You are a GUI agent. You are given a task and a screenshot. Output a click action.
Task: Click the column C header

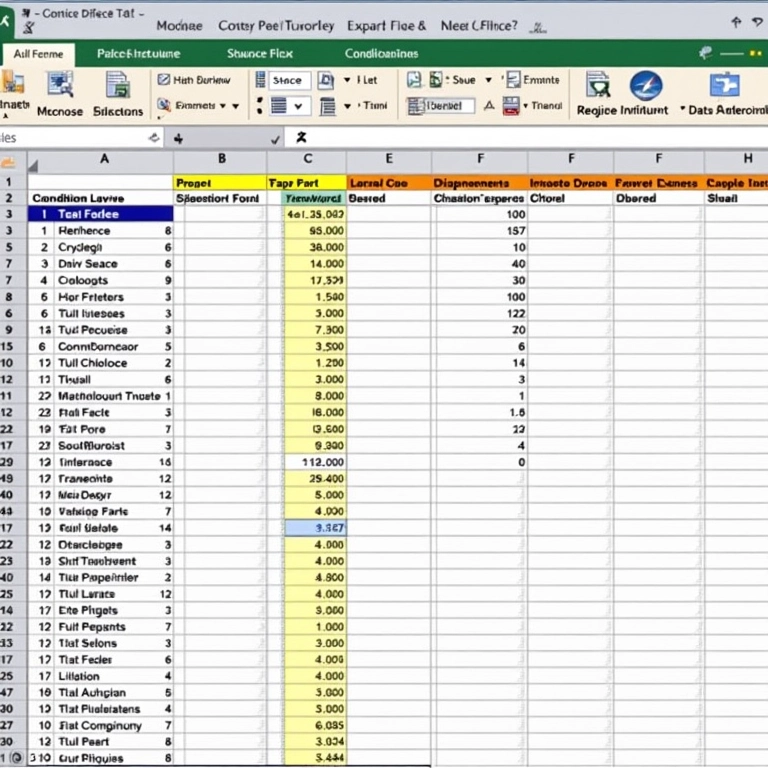tap(307, 159)
